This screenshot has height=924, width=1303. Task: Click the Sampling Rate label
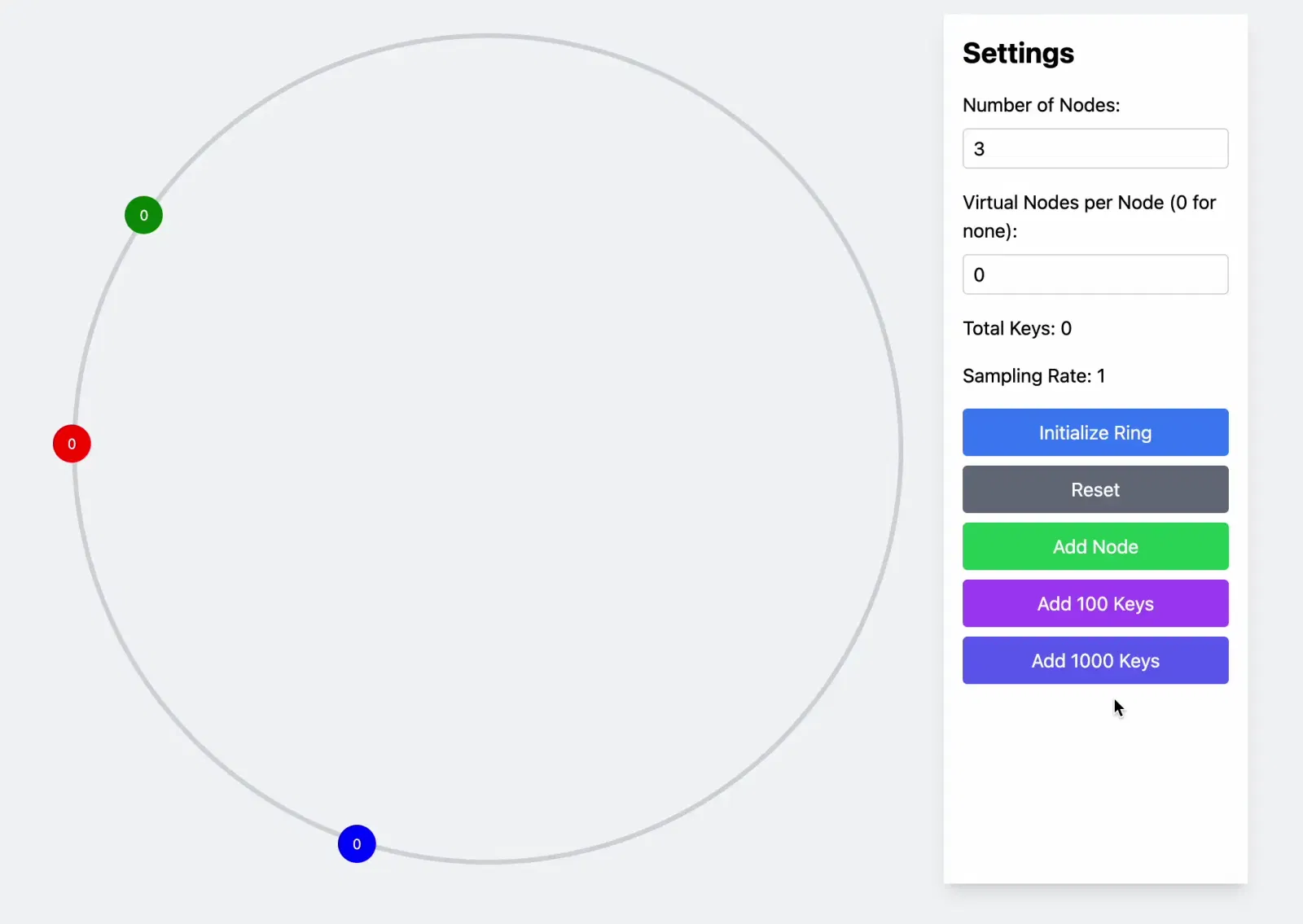(1033, 375)
